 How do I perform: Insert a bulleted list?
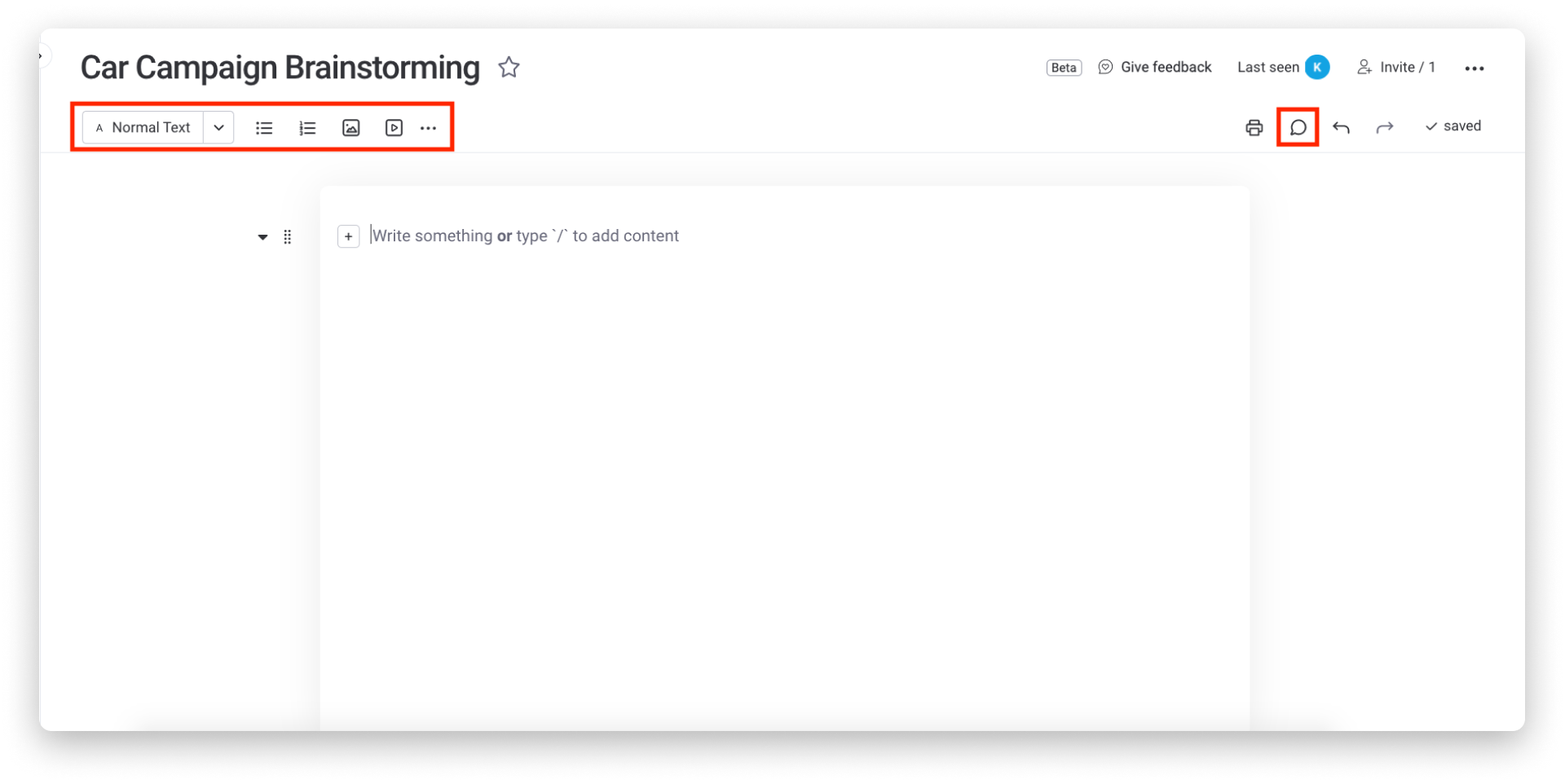(264, 128)
